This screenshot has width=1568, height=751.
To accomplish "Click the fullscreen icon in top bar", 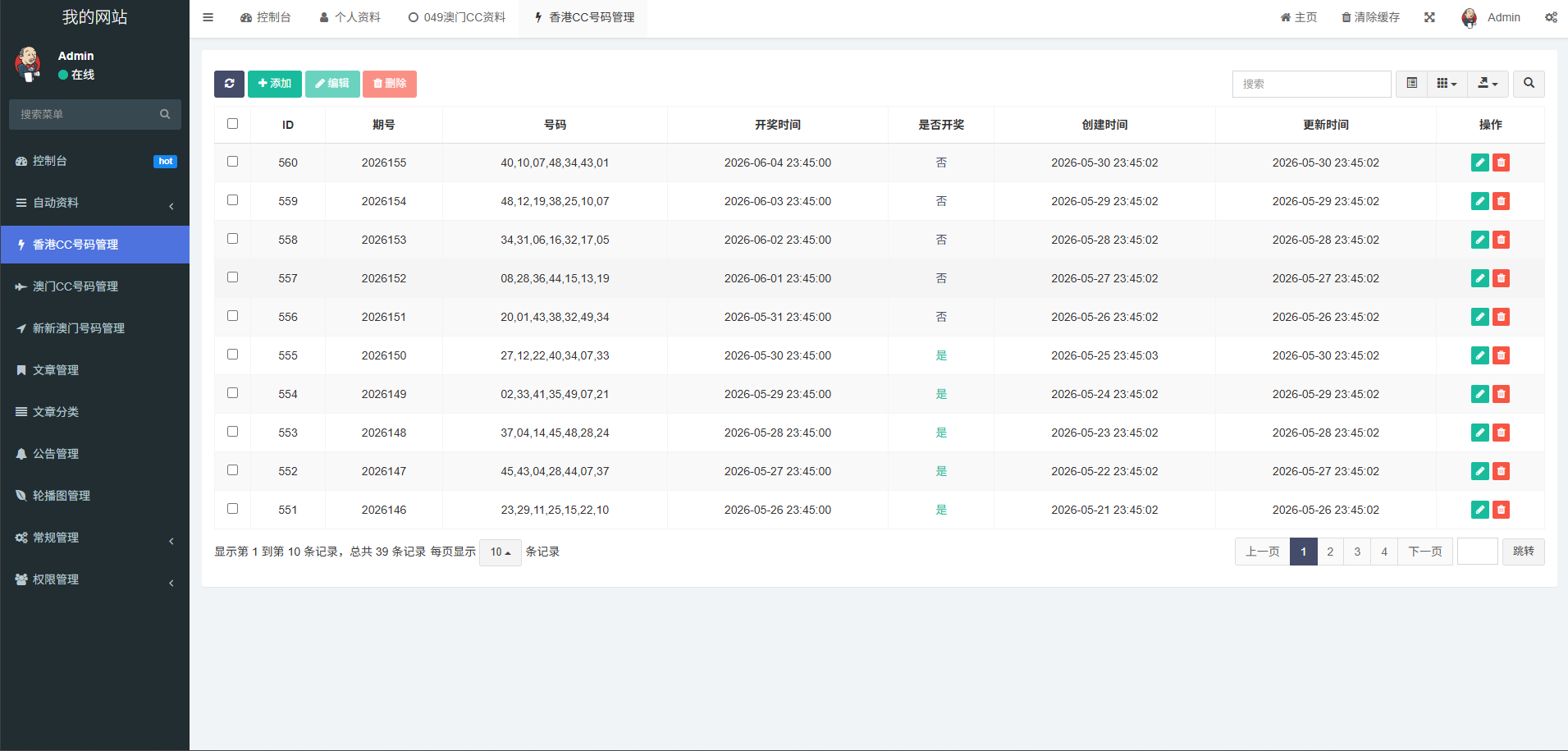I will pyautogui.click(x=1429, y=17).
